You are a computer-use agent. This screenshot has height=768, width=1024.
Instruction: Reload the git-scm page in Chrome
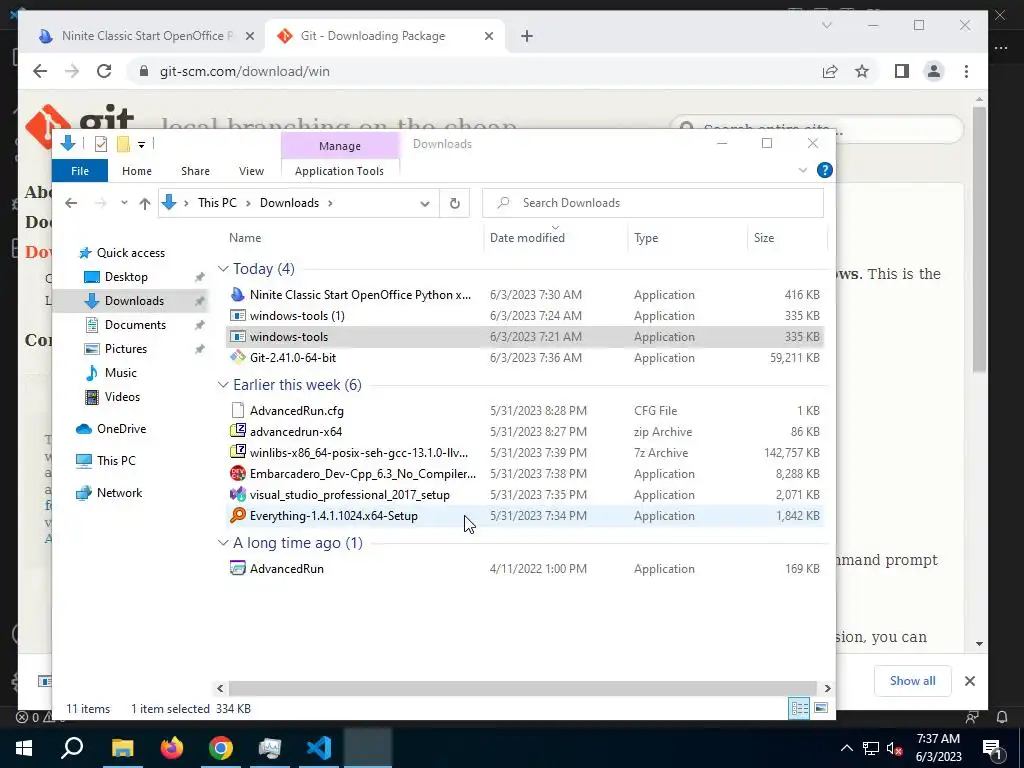(104, 71)
